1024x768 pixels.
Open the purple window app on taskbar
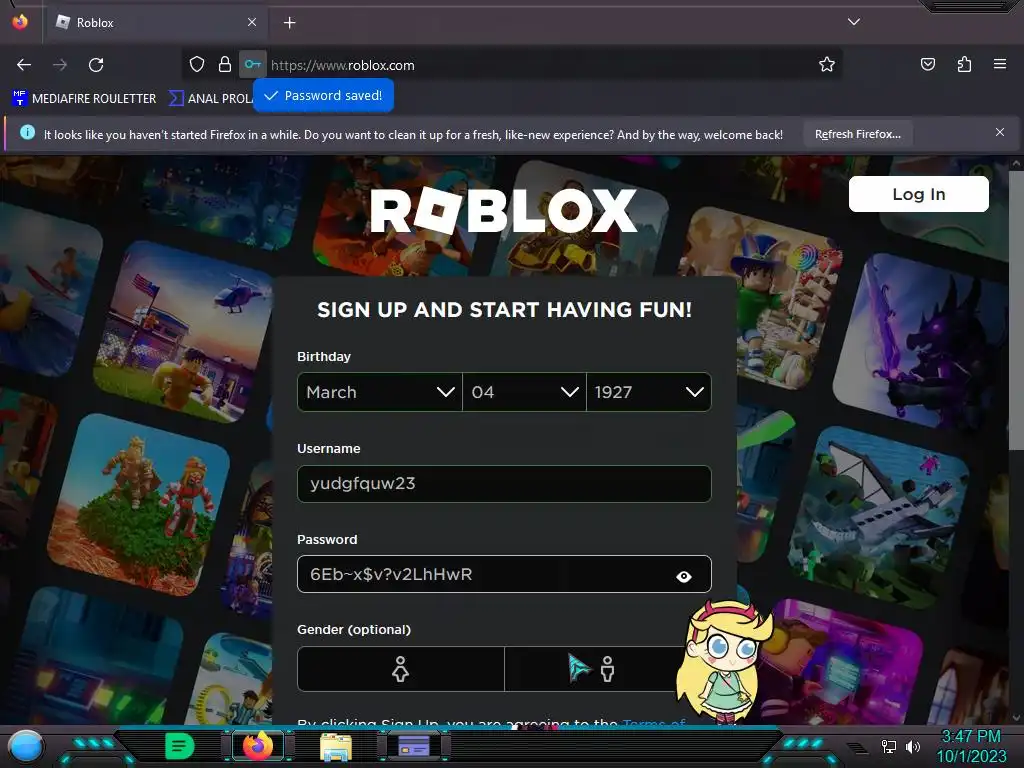[x=413, y=745]
